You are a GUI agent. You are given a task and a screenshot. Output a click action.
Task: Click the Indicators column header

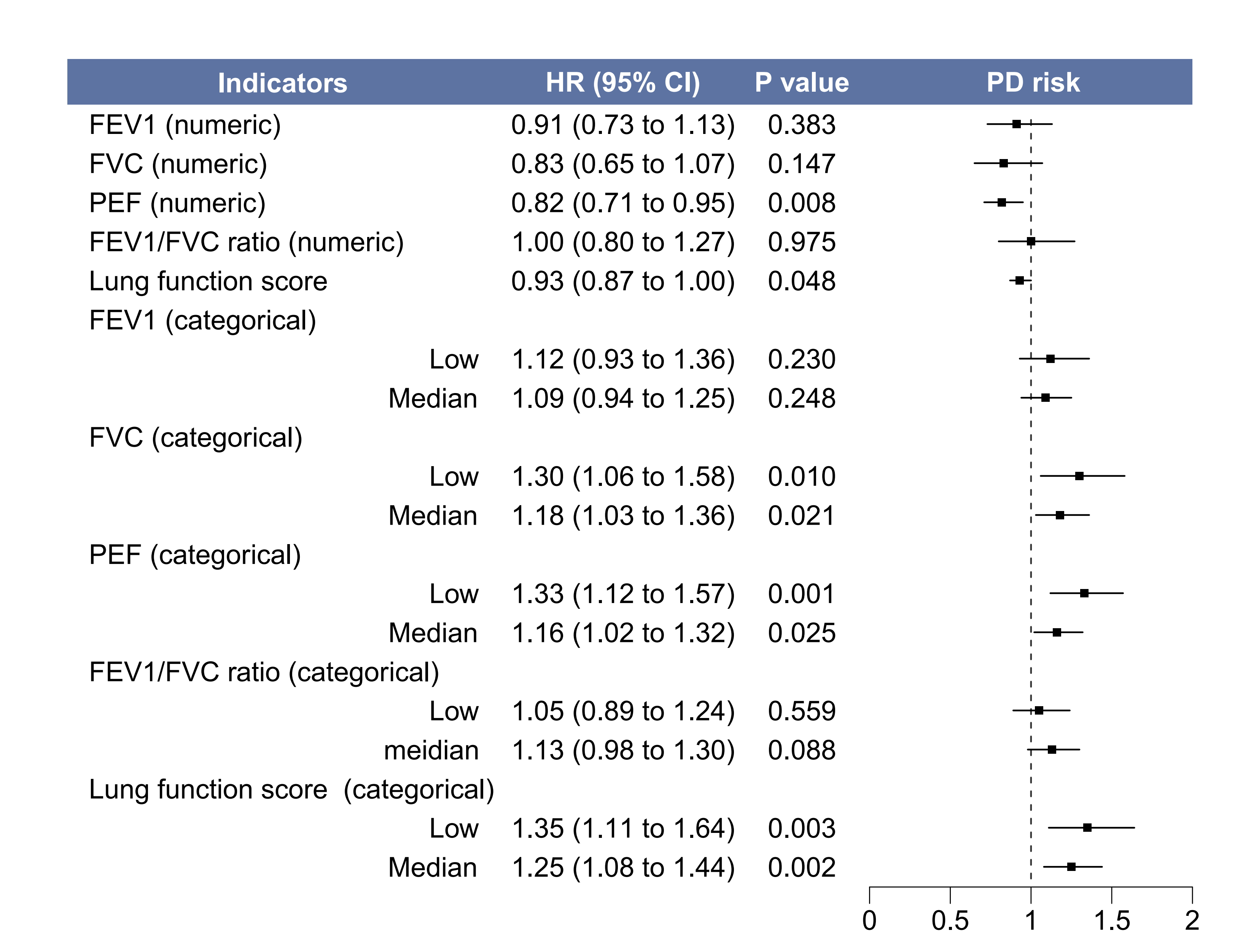click(282, 83)
